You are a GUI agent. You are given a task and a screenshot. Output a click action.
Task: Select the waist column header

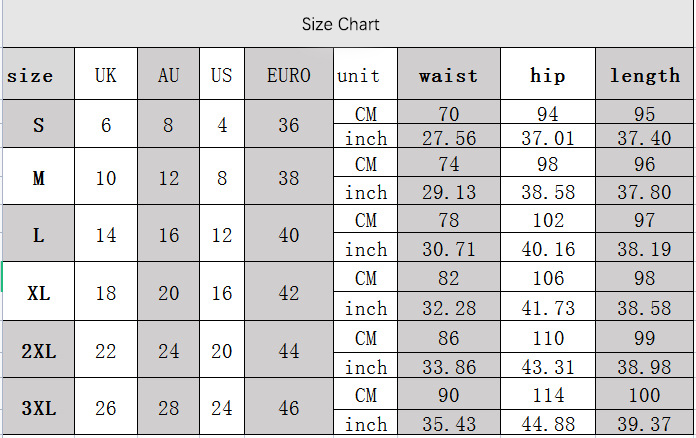448,75
